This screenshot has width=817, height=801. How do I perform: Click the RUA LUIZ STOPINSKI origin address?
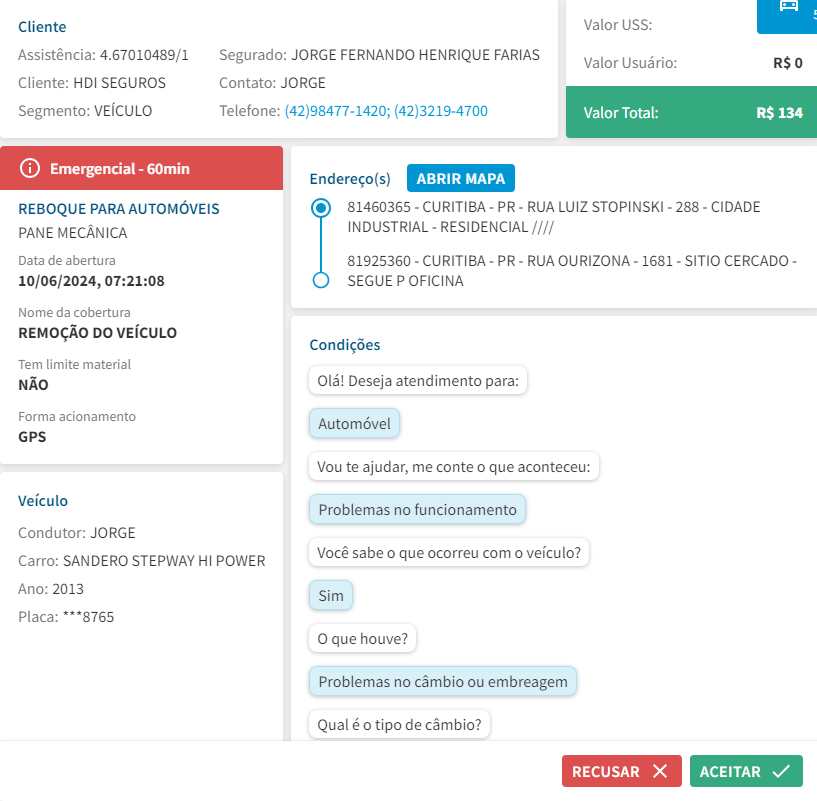[x=554, y=217]
